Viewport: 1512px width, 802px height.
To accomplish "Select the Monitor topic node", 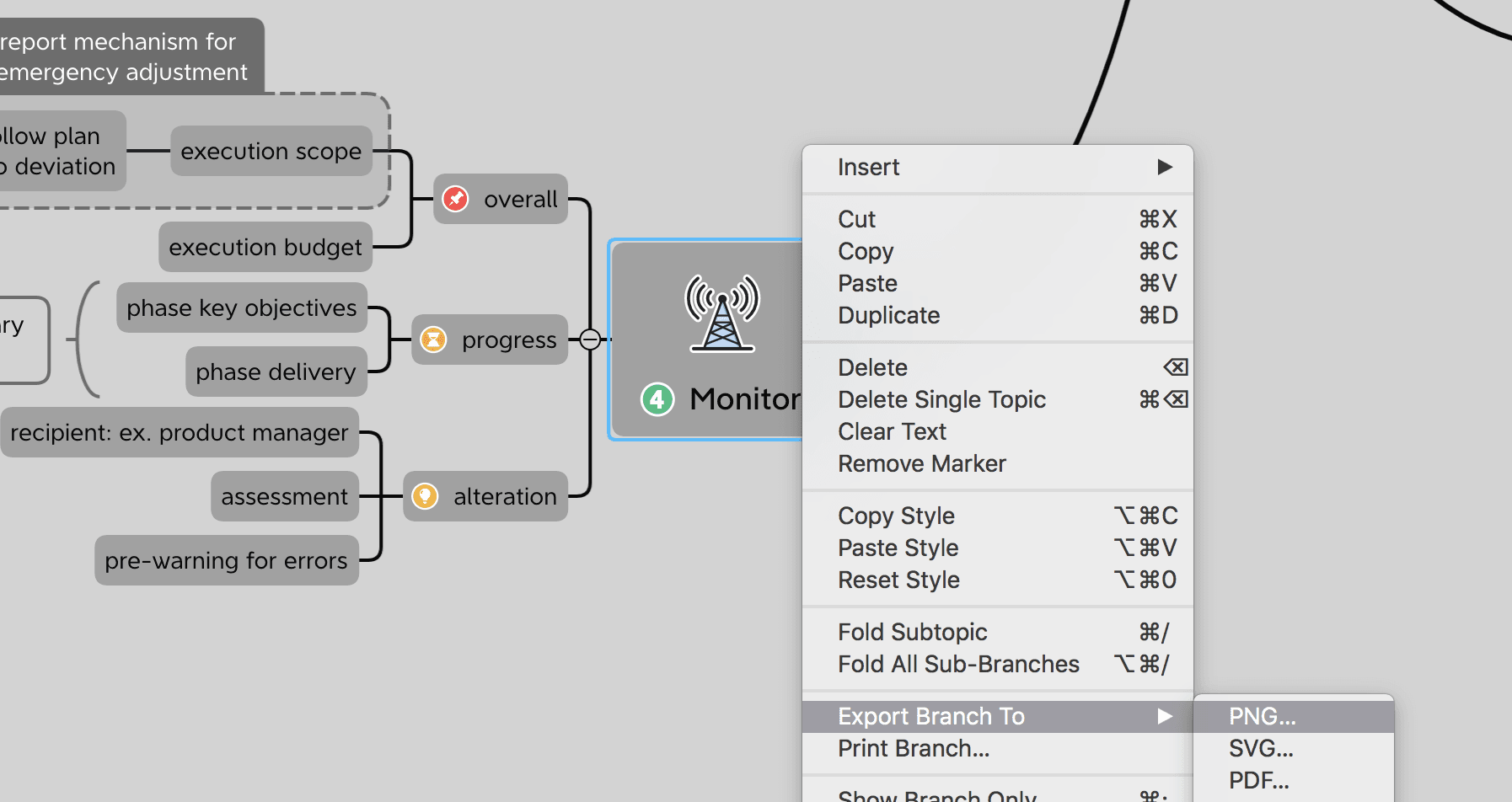I will (707, 340).
